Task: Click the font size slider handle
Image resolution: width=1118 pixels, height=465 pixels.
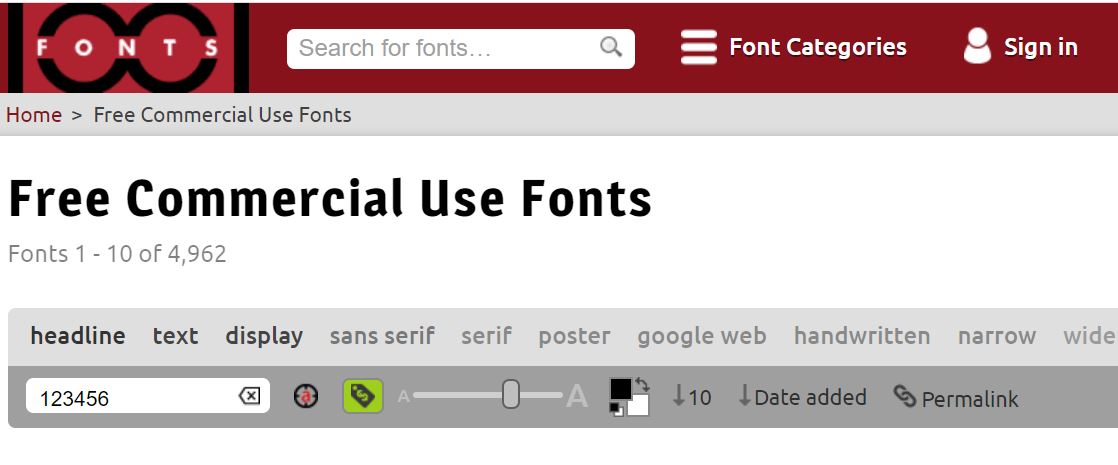Action: (510, 395)
